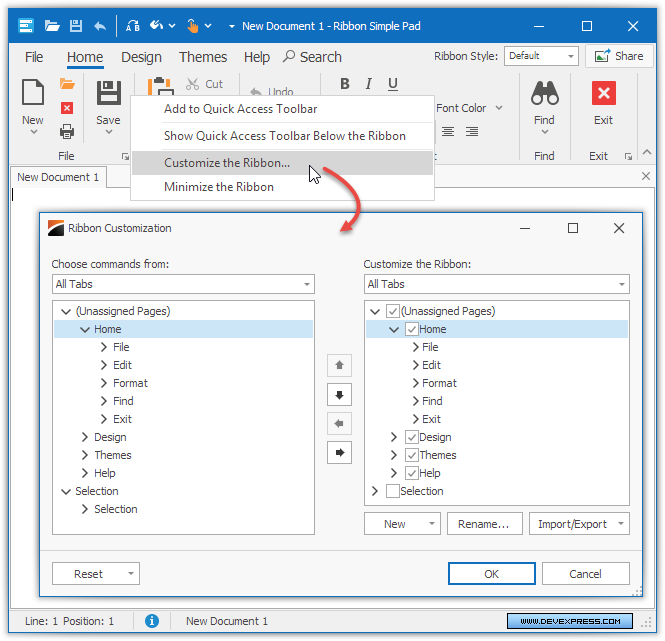
Task: Click the Find binoculars icon in ribbon
Action: 544,94
